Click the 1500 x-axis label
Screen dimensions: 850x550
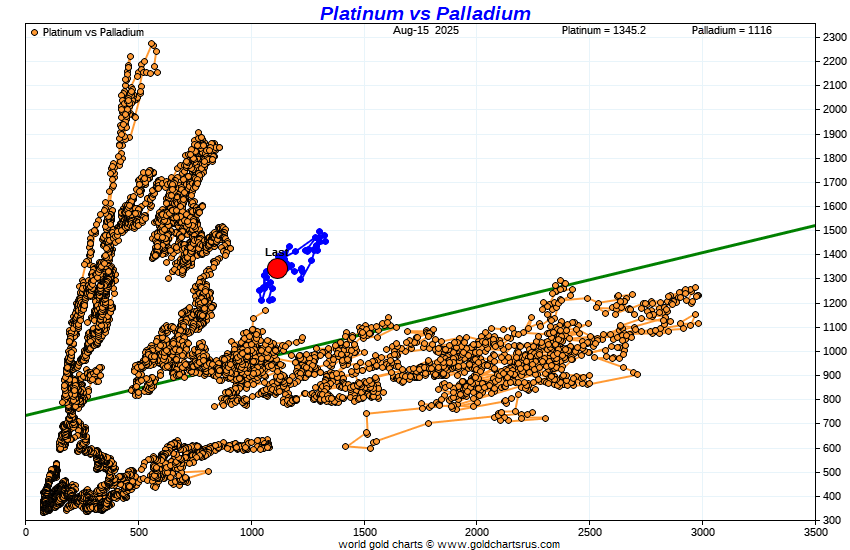point(364,532)
